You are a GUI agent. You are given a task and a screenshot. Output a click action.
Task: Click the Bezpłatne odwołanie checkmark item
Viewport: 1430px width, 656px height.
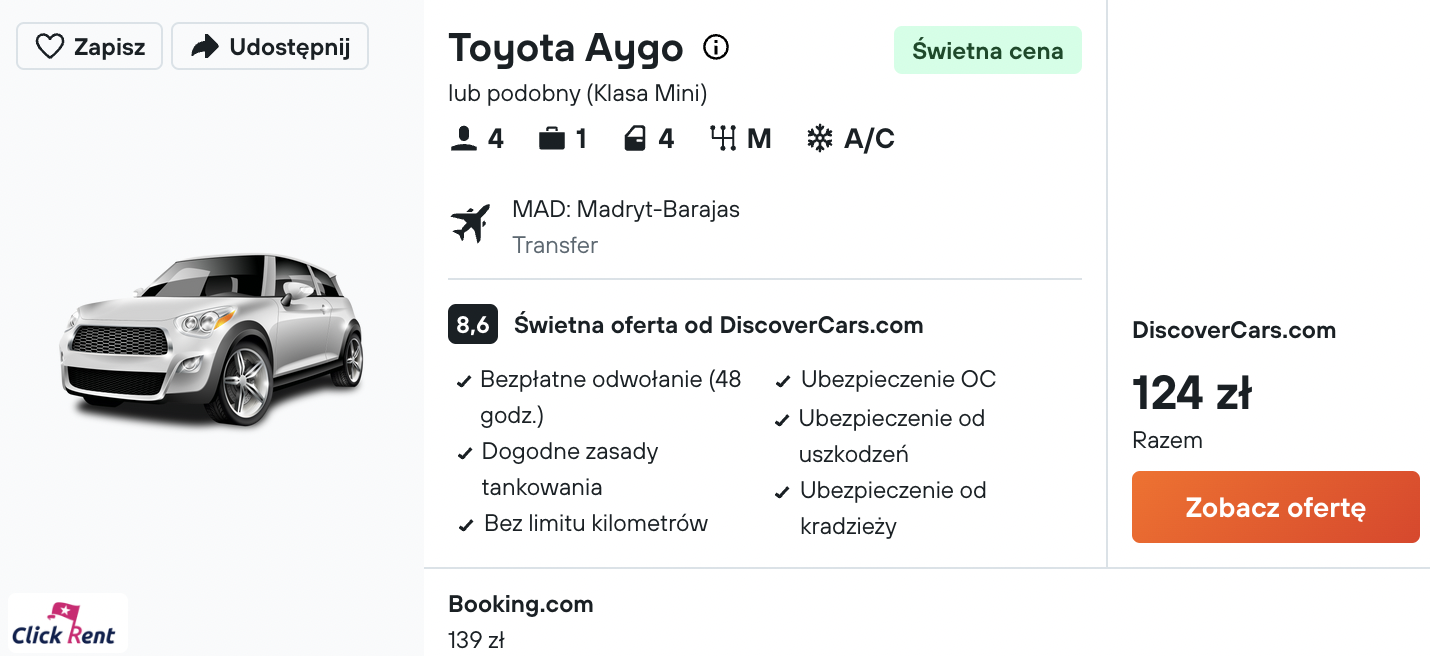click(x=600, y=397)
